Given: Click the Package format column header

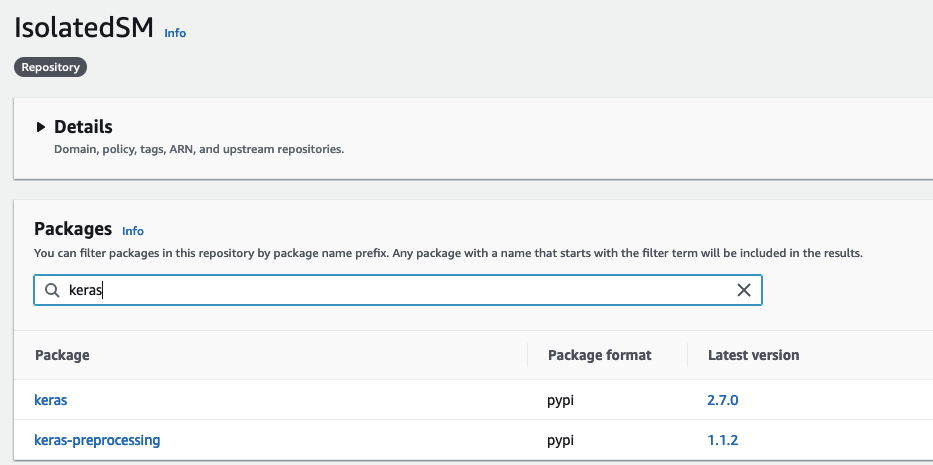Looking at the screenshot, I should 599,355.
